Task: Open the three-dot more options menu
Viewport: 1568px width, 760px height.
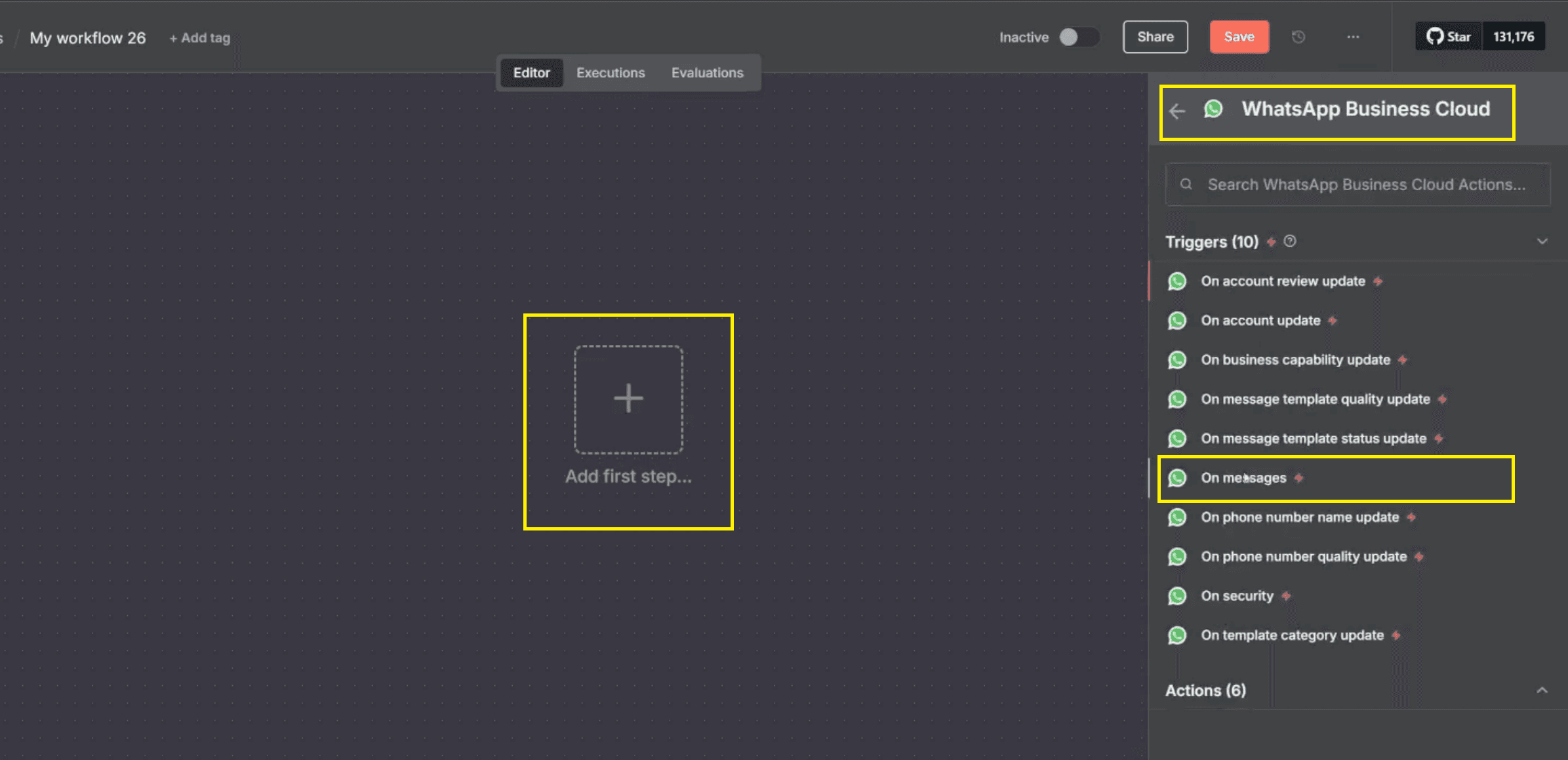Action: click(1353, 37)
